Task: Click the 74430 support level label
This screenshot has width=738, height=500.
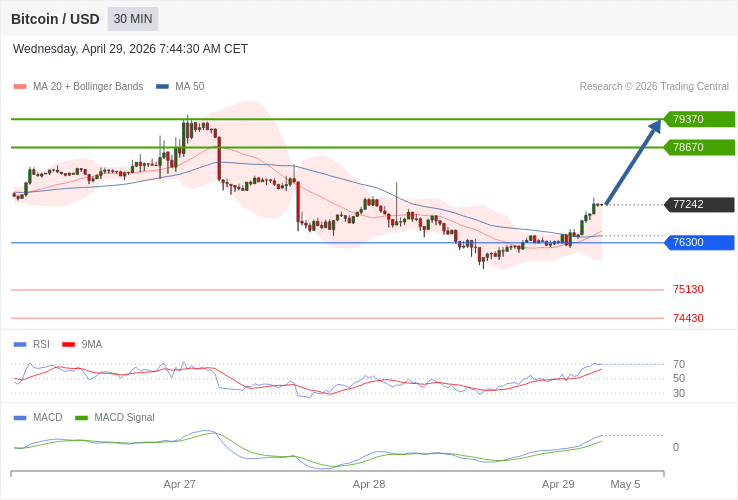Action: [688, 318]
